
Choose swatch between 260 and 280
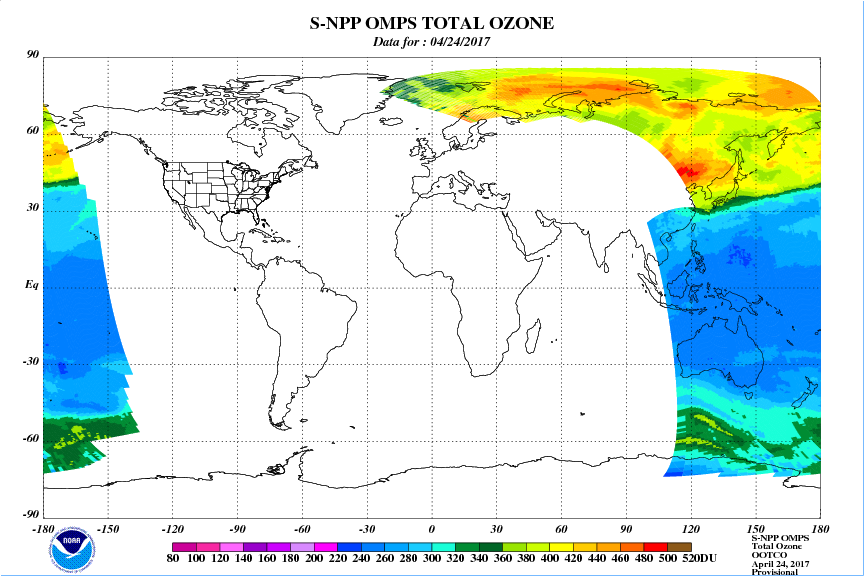396,547
